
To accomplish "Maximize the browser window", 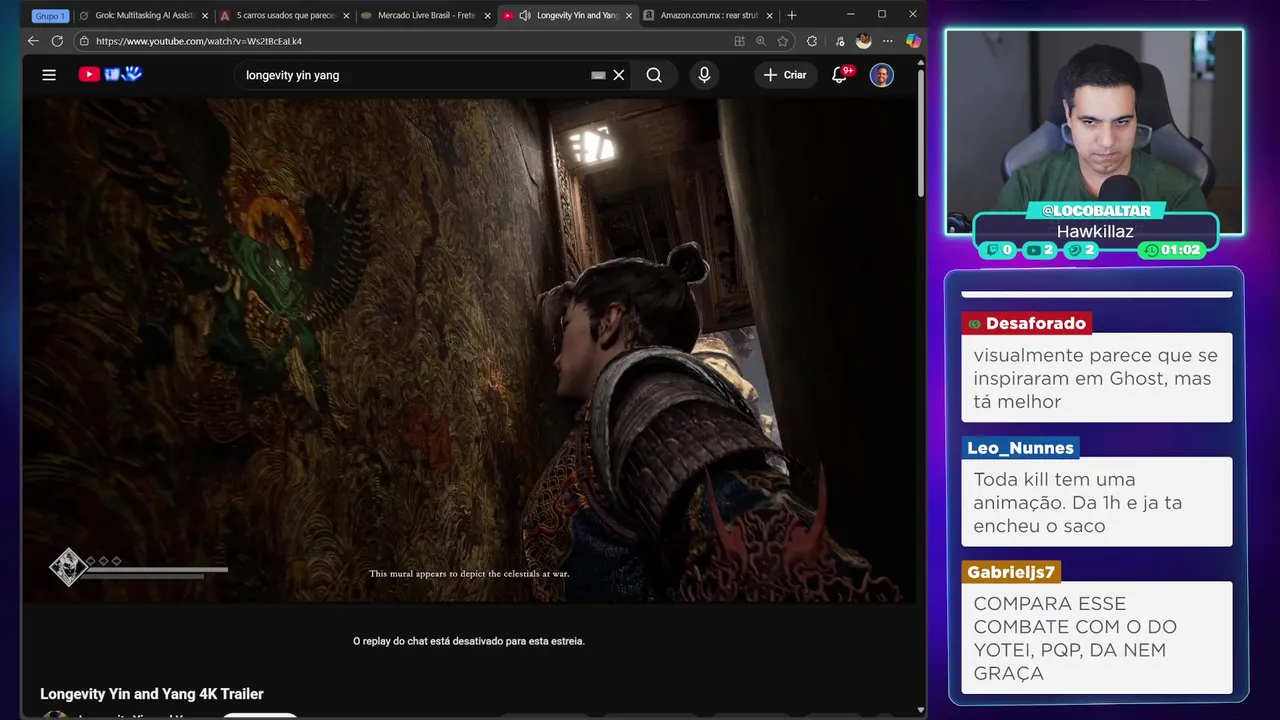I will 882,14.
